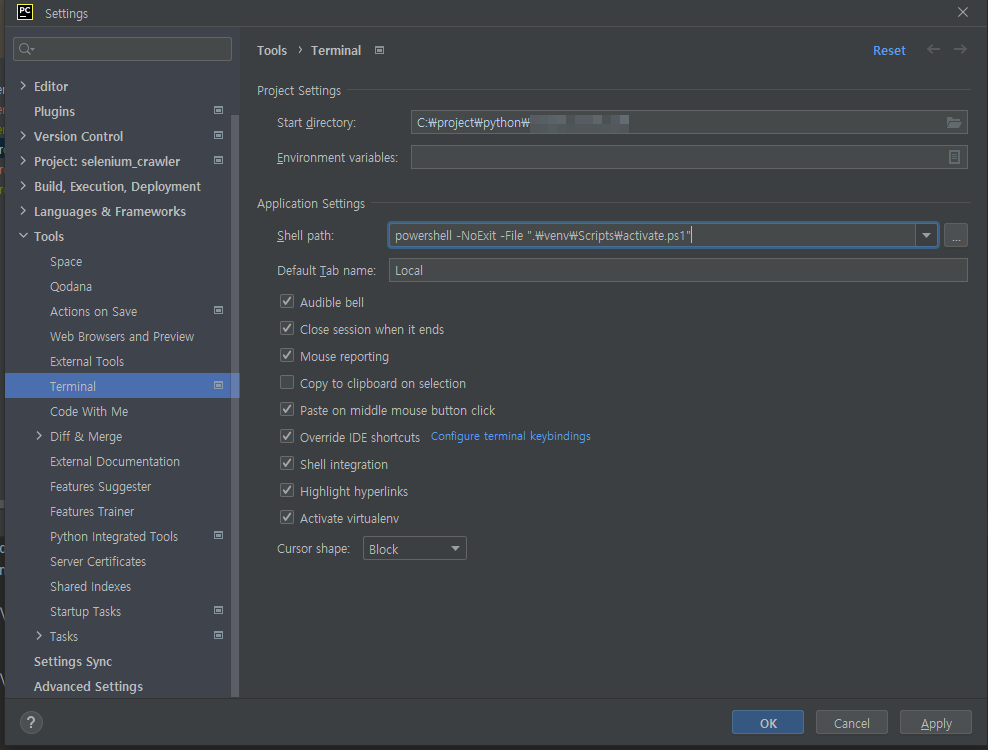Collapse the Tools section
Screen dimensions: 988x750
pos(23,236)
